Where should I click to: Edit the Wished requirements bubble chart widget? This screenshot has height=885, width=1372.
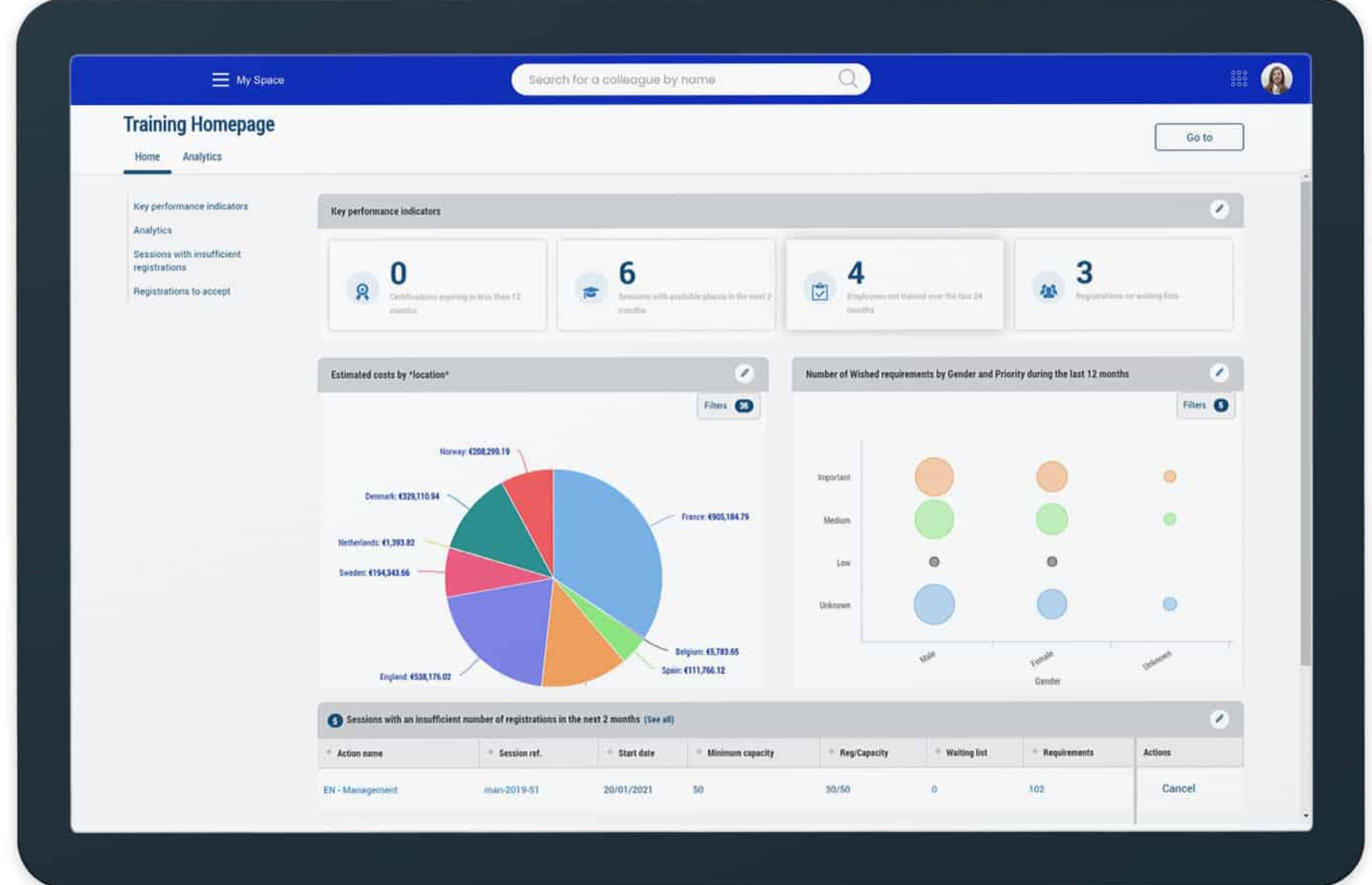pos(1218,373)
